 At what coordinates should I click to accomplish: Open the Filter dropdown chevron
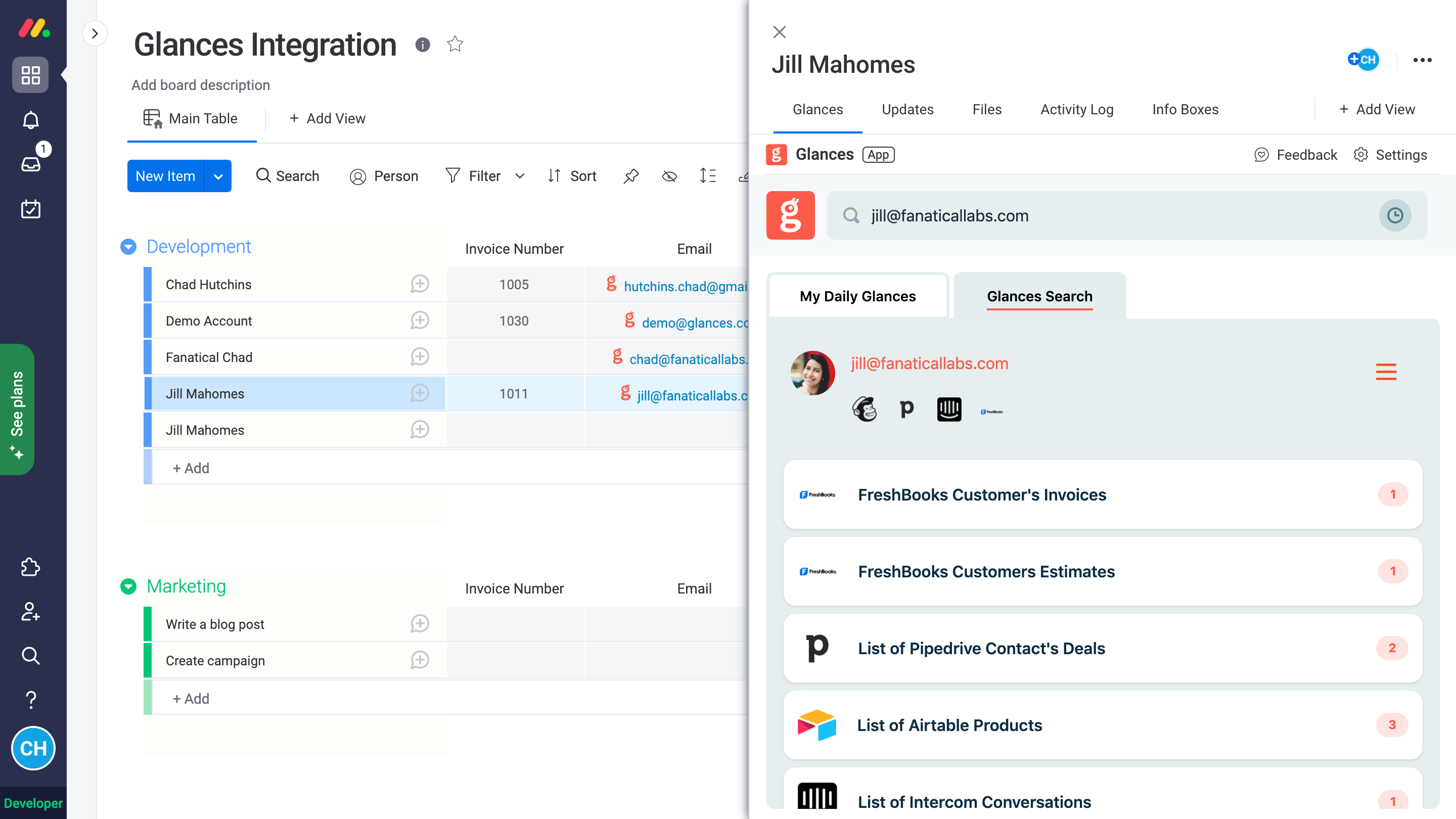tap(519, 176)
